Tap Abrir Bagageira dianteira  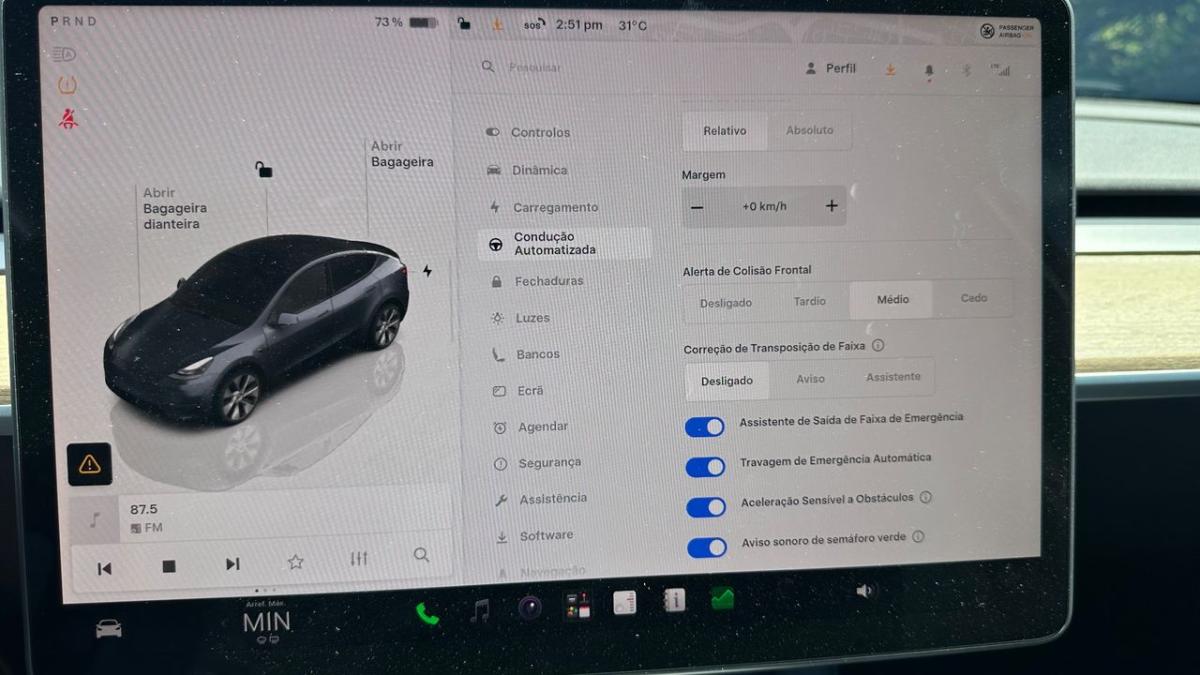coord(175,208)
